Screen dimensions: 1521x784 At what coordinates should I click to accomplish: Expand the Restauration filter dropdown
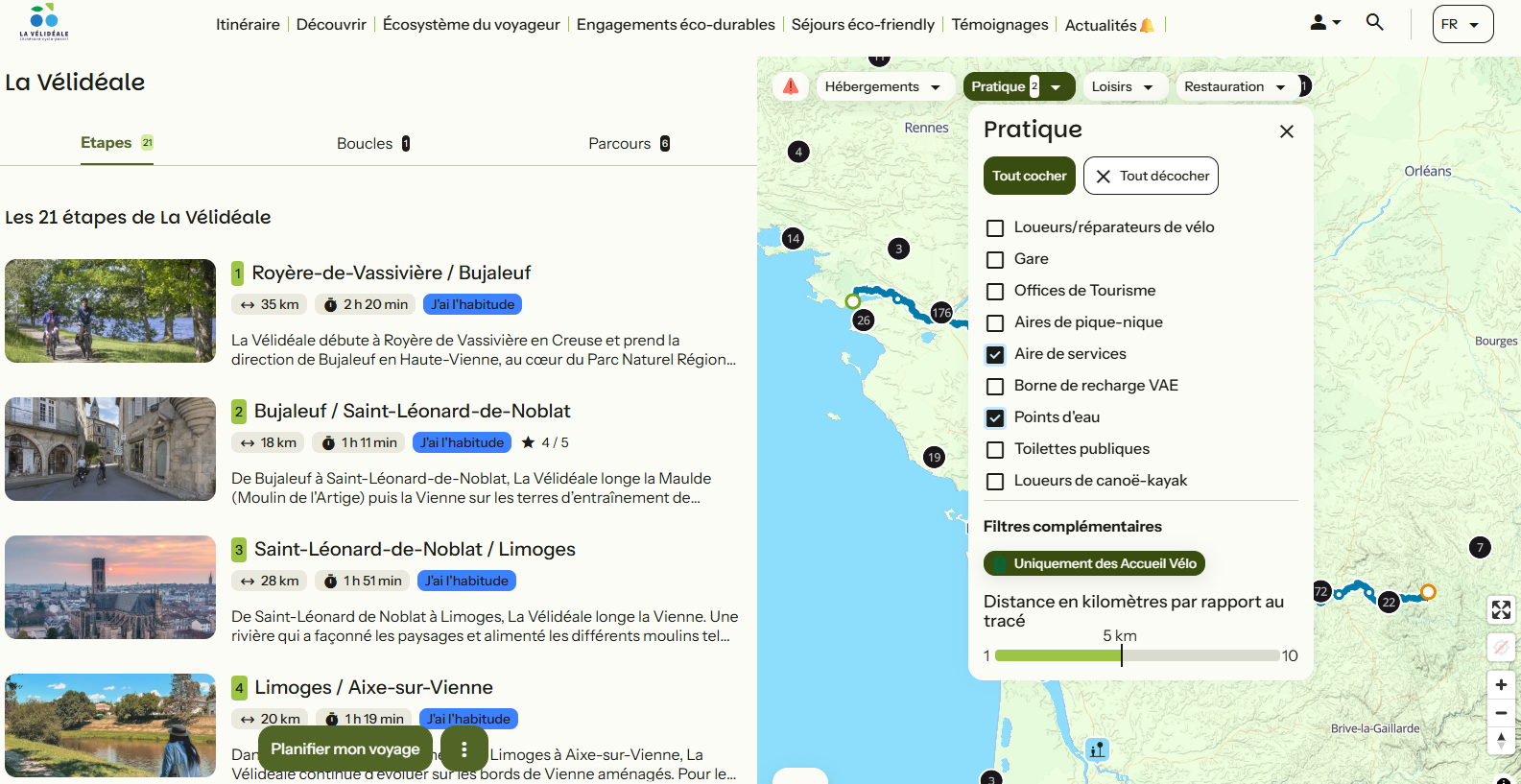pyautogui.click(x=1236, y=86)
